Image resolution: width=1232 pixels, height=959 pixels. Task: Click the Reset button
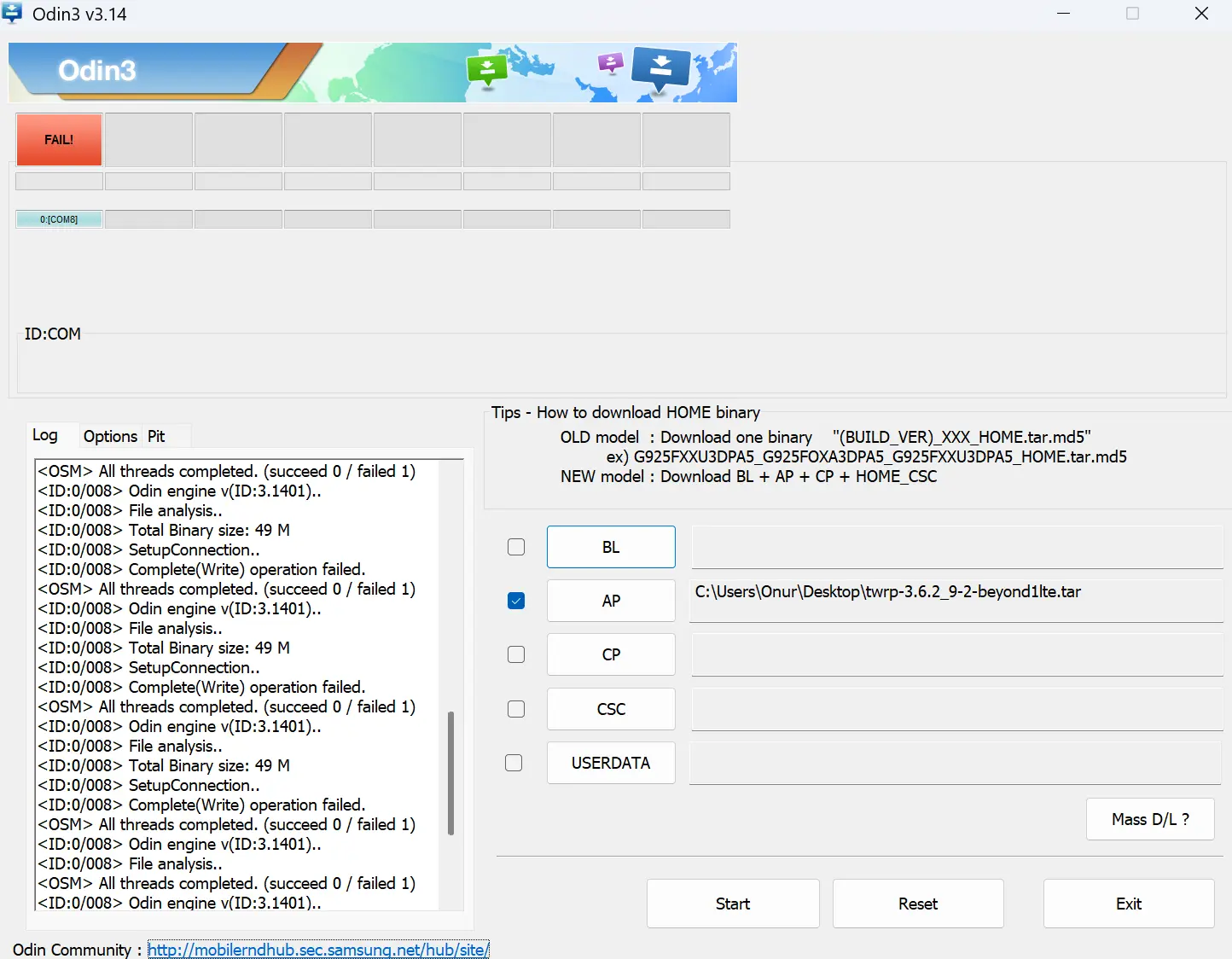[x=918, y=904]
